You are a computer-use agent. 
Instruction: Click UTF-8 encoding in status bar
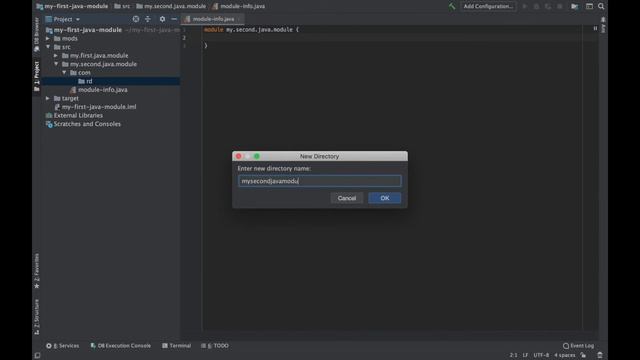point(541,355)
